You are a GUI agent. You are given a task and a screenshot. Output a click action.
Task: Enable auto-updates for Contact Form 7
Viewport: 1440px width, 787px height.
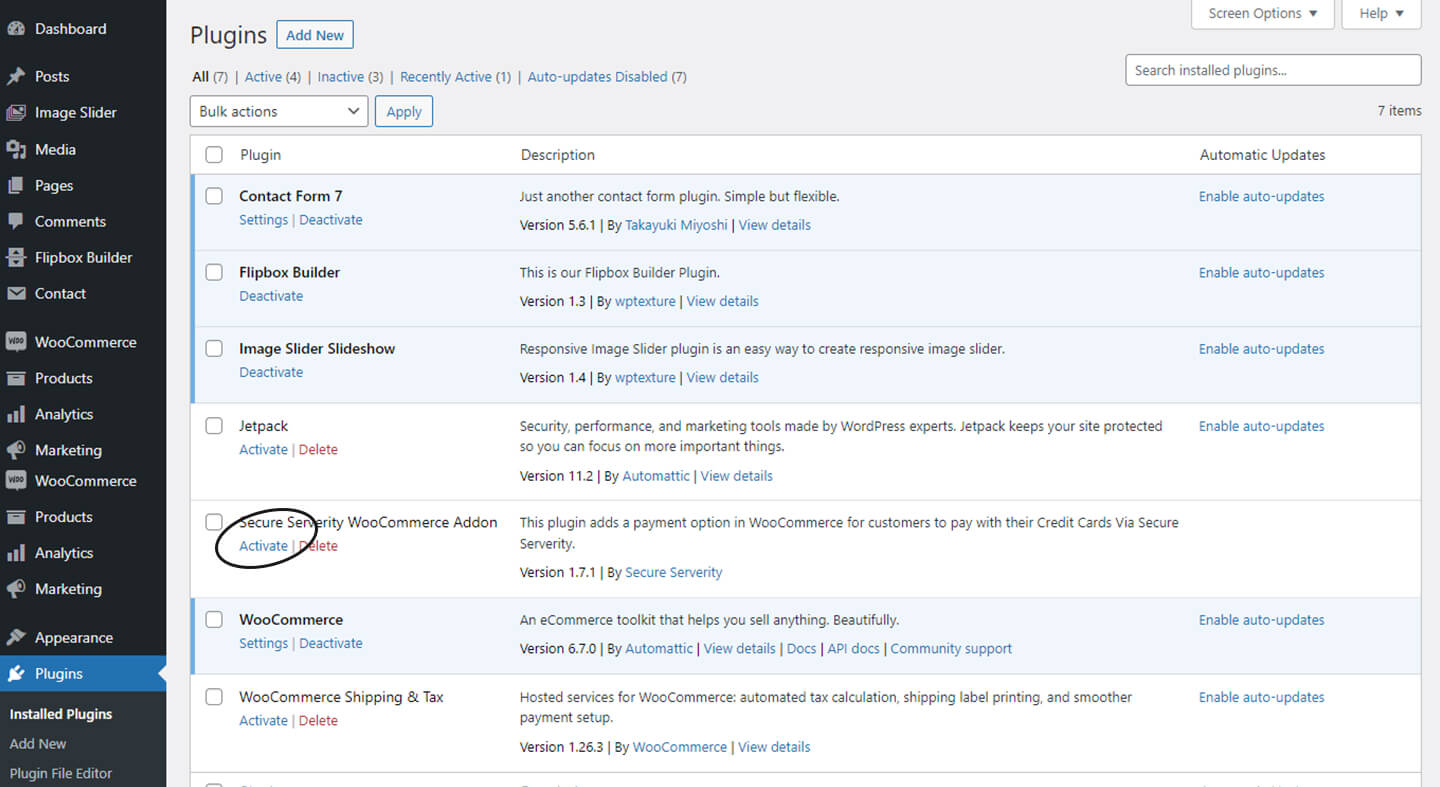coord(1262,197)
